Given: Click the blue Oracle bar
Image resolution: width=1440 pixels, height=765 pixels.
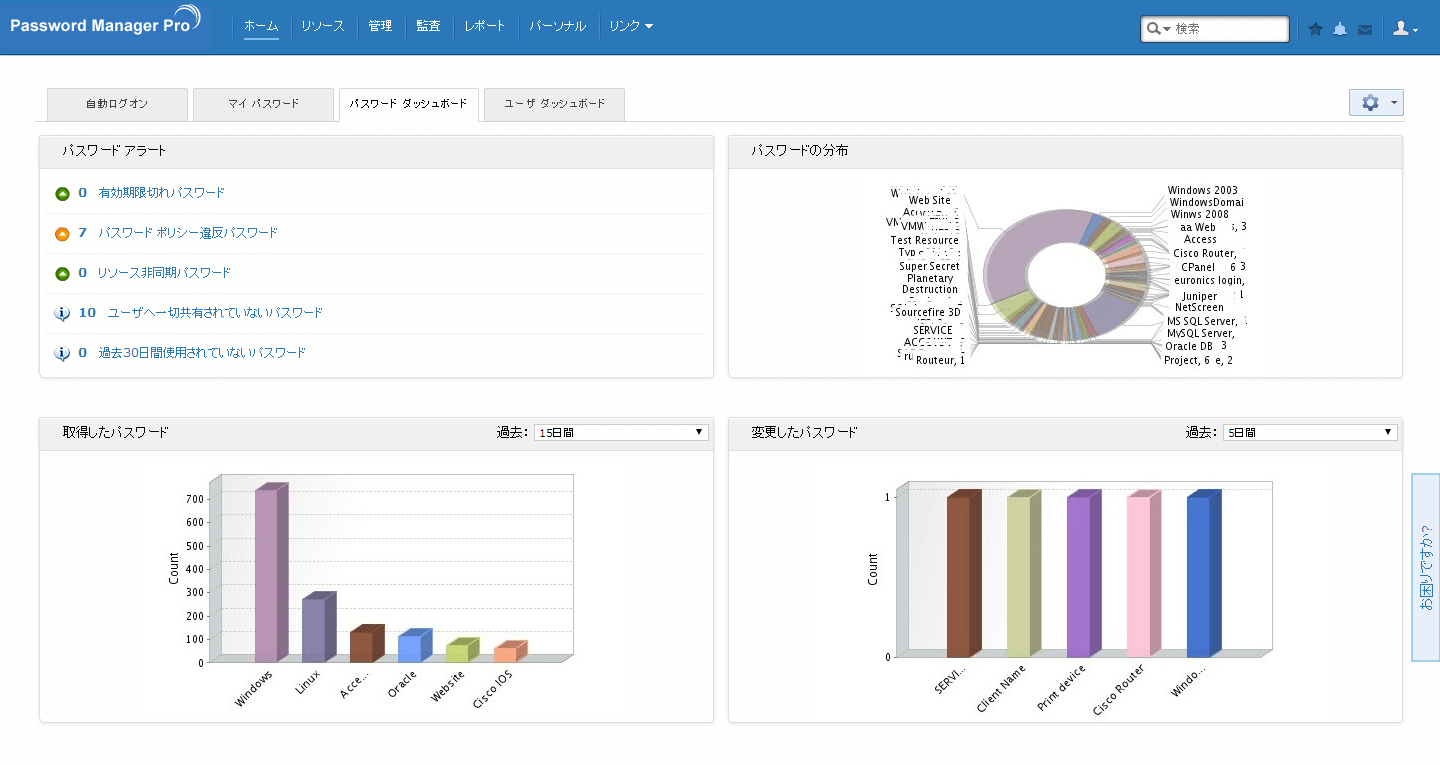Looking at the screenshot, I should tap(415, 646).
